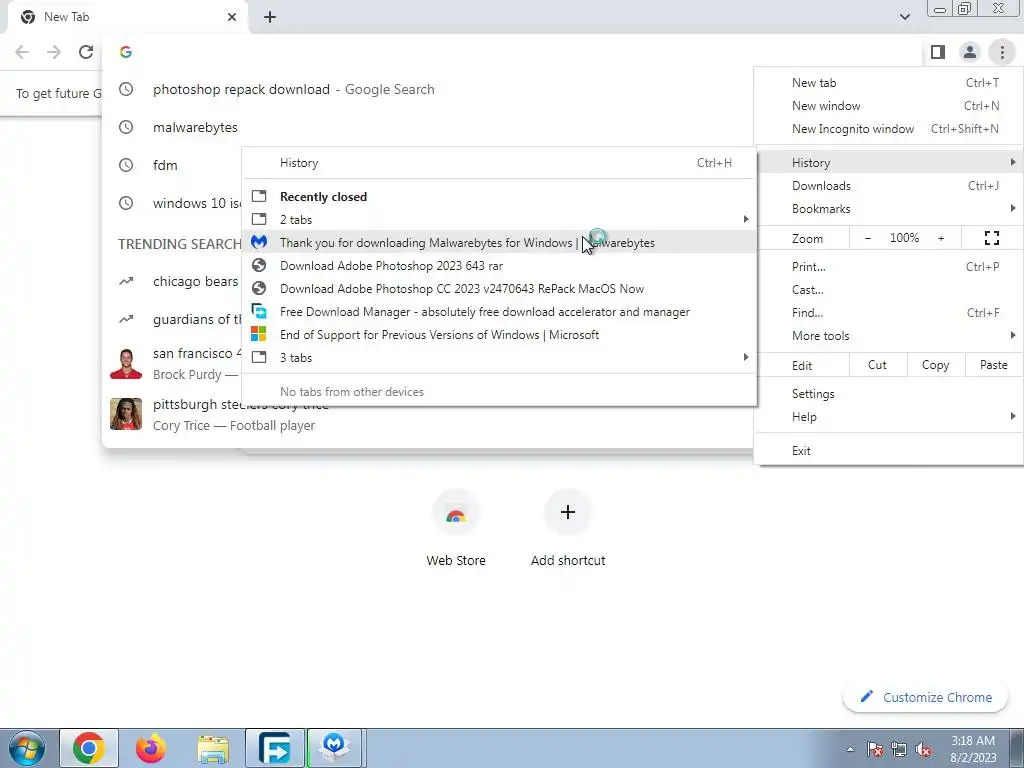Click the Brock Purdy thumbnail

coord(126,364)
